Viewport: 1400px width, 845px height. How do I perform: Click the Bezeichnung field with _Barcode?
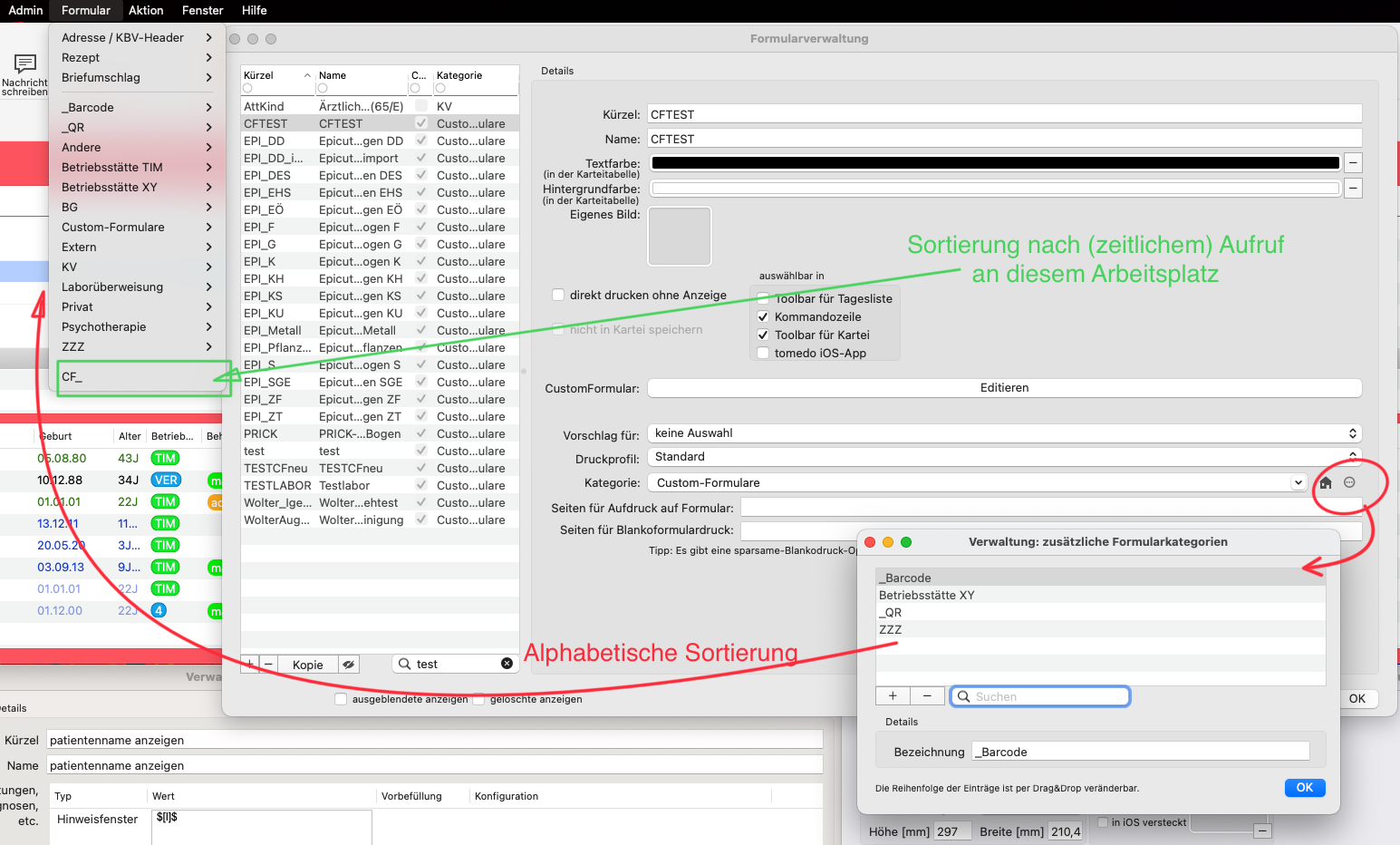pos(1141,752)
